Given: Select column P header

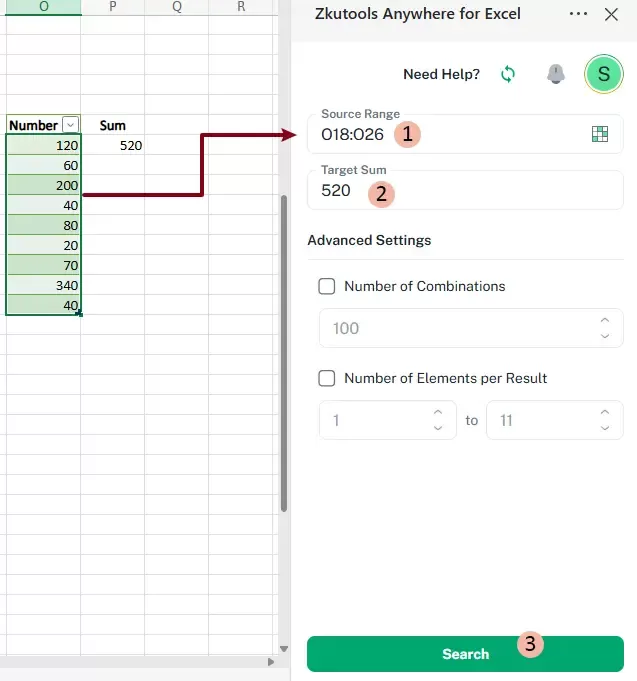Looking at the screenshot, I should pos(112,7).
